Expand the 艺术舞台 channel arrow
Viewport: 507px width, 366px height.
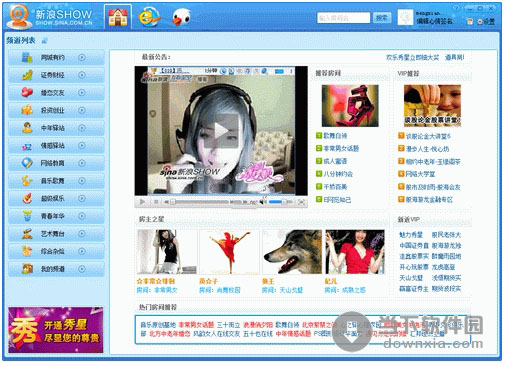coord(82,234)
